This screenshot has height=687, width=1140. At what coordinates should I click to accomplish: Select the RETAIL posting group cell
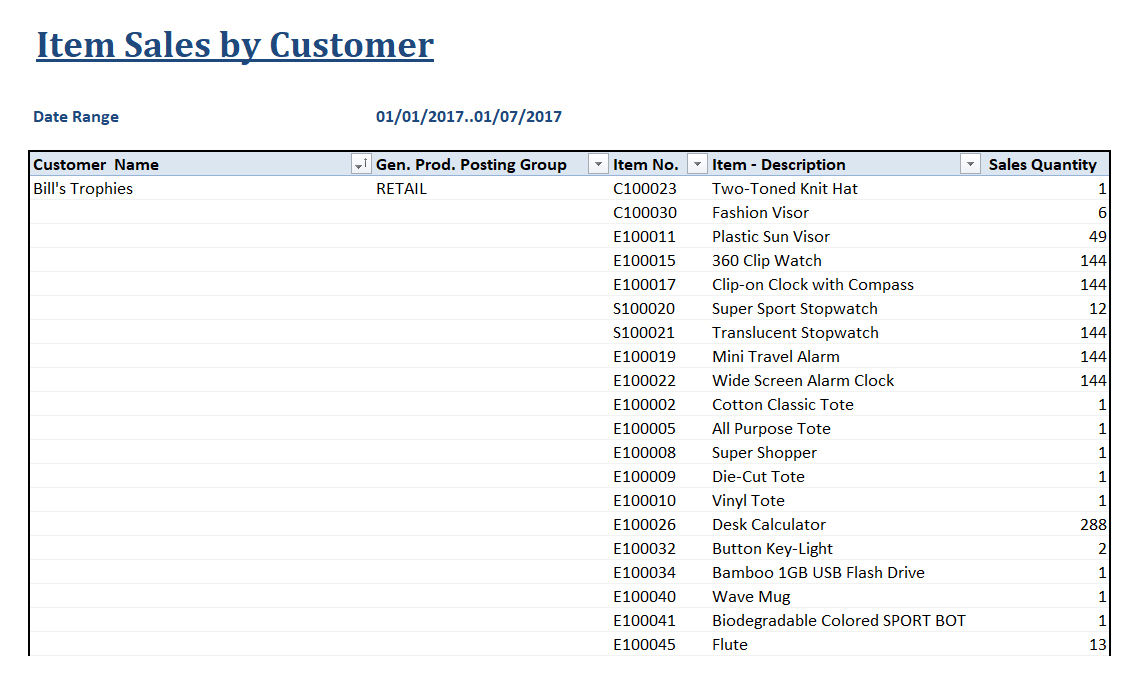401,188
